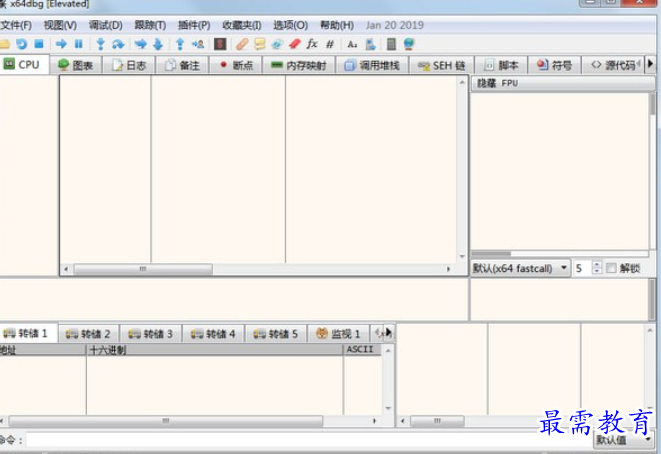Click the Execute till return icon
The width and height of the screenshot is (661, 454).
(x=180, y=44)
